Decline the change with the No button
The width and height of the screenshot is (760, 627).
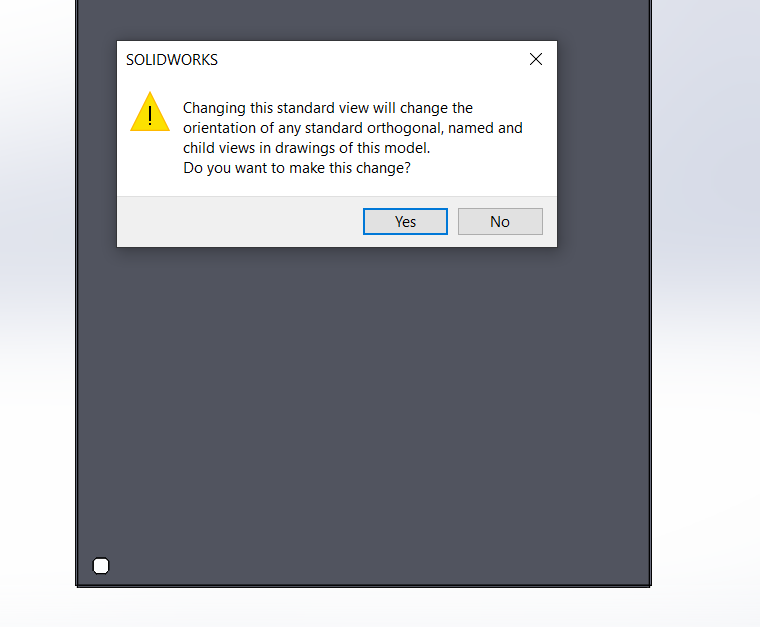tap(500, 221)
